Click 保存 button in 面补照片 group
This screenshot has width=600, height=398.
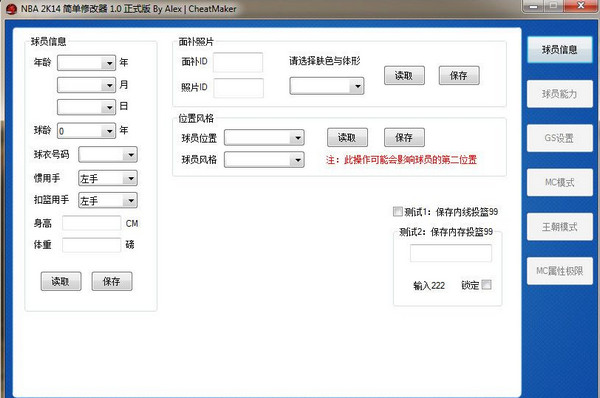459,75
